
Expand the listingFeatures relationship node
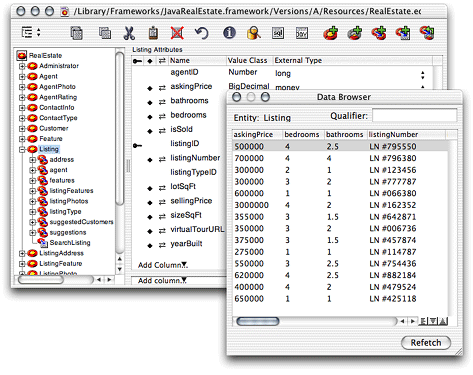click(32, 191)
